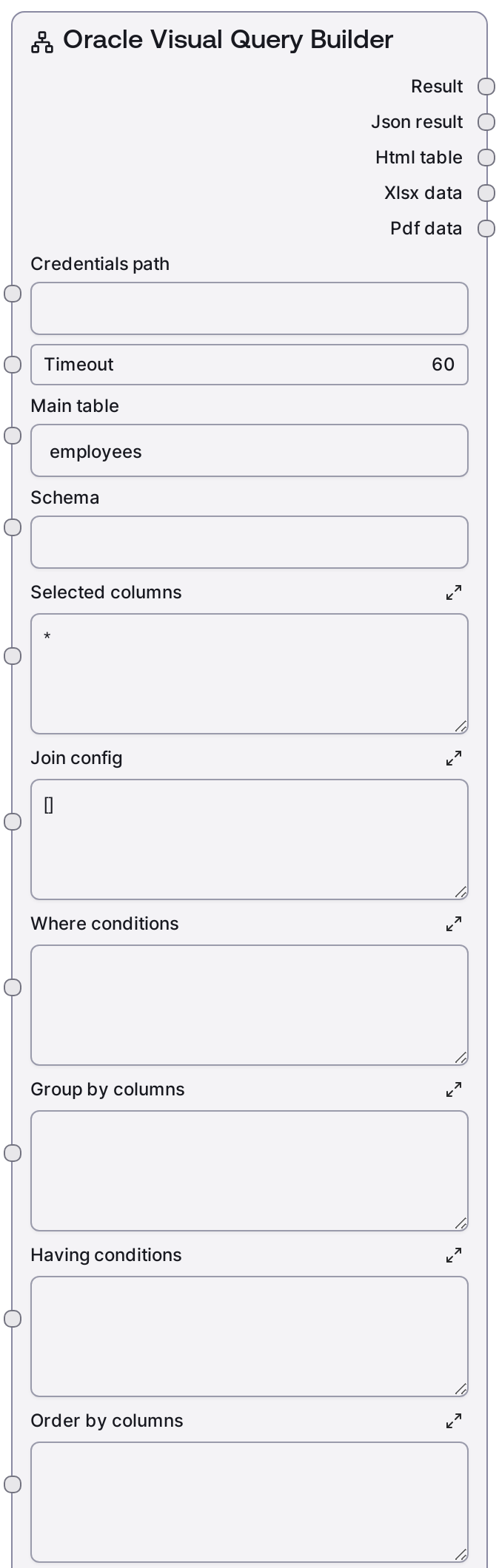
Task: Click inside the Where conditions text area
Action: pyautogui.click(x=249, y=1005)
